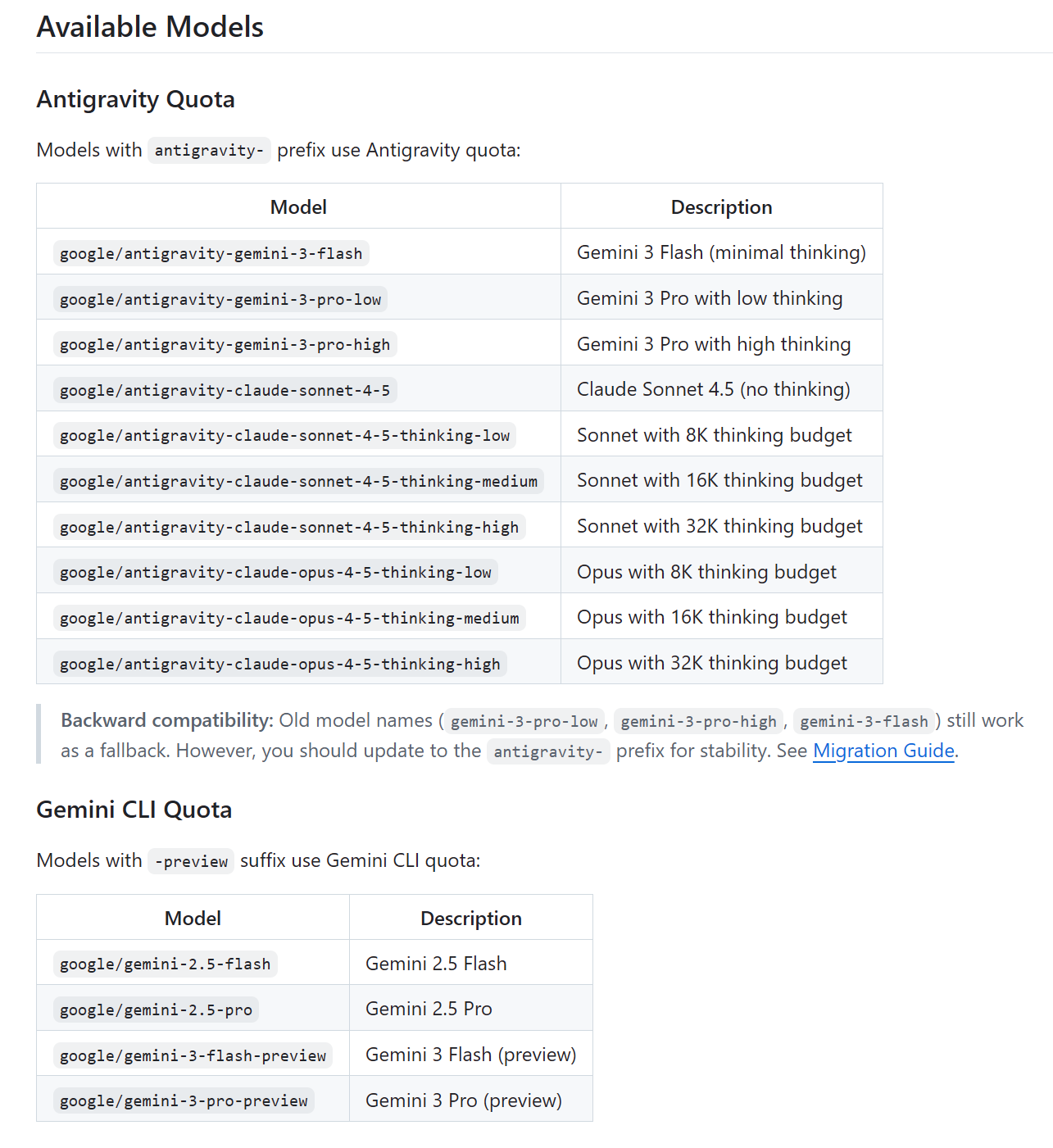The image size is (1053, 1148).
Task: Select google/antigravity-gemini-3-pro-low model code
Action: [220, 299]
